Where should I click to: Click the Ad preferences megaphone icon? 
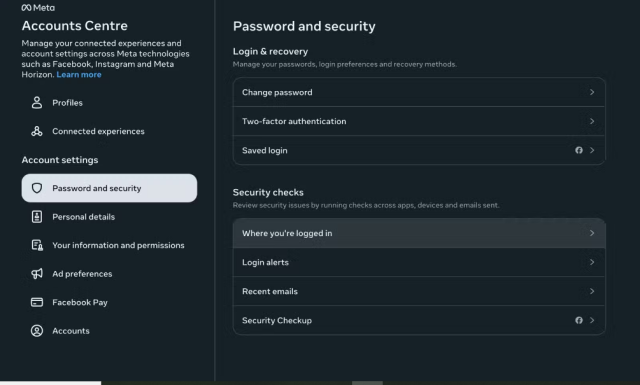37,274
